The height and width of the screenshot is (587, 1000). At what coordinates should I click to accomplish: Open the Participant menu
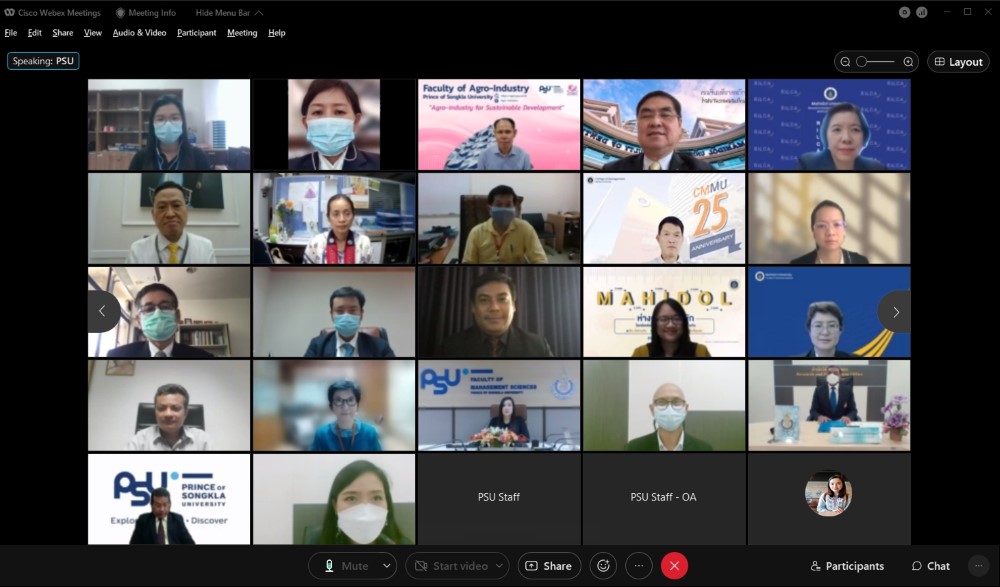(196, 33)
